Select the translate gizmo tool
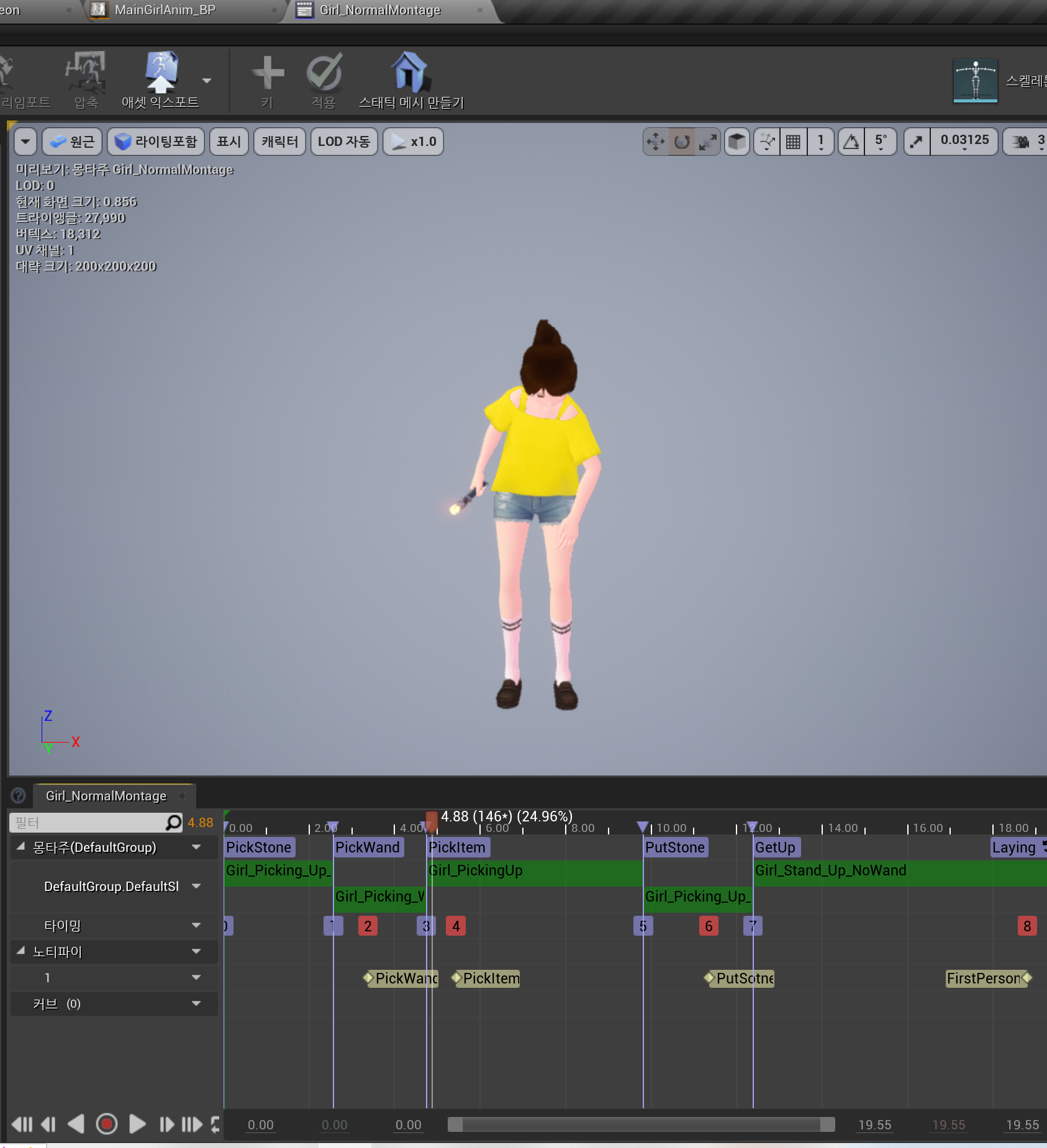Viewport: 1047px width, 1148px height. (656, 142)
